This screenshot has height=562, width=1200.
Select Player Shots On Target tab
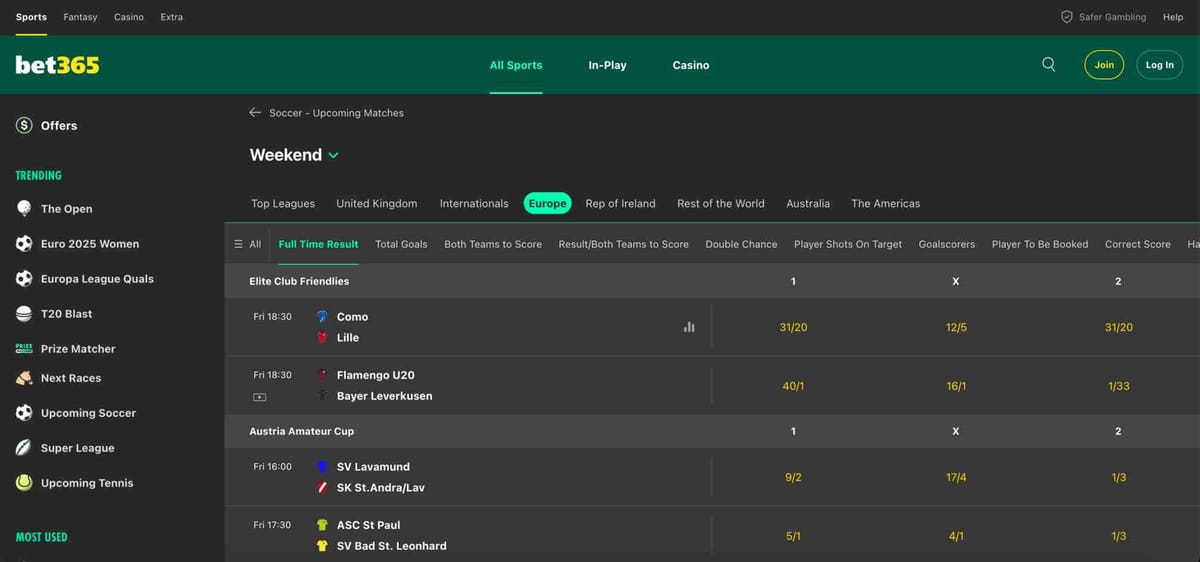(x=848, y=244)
